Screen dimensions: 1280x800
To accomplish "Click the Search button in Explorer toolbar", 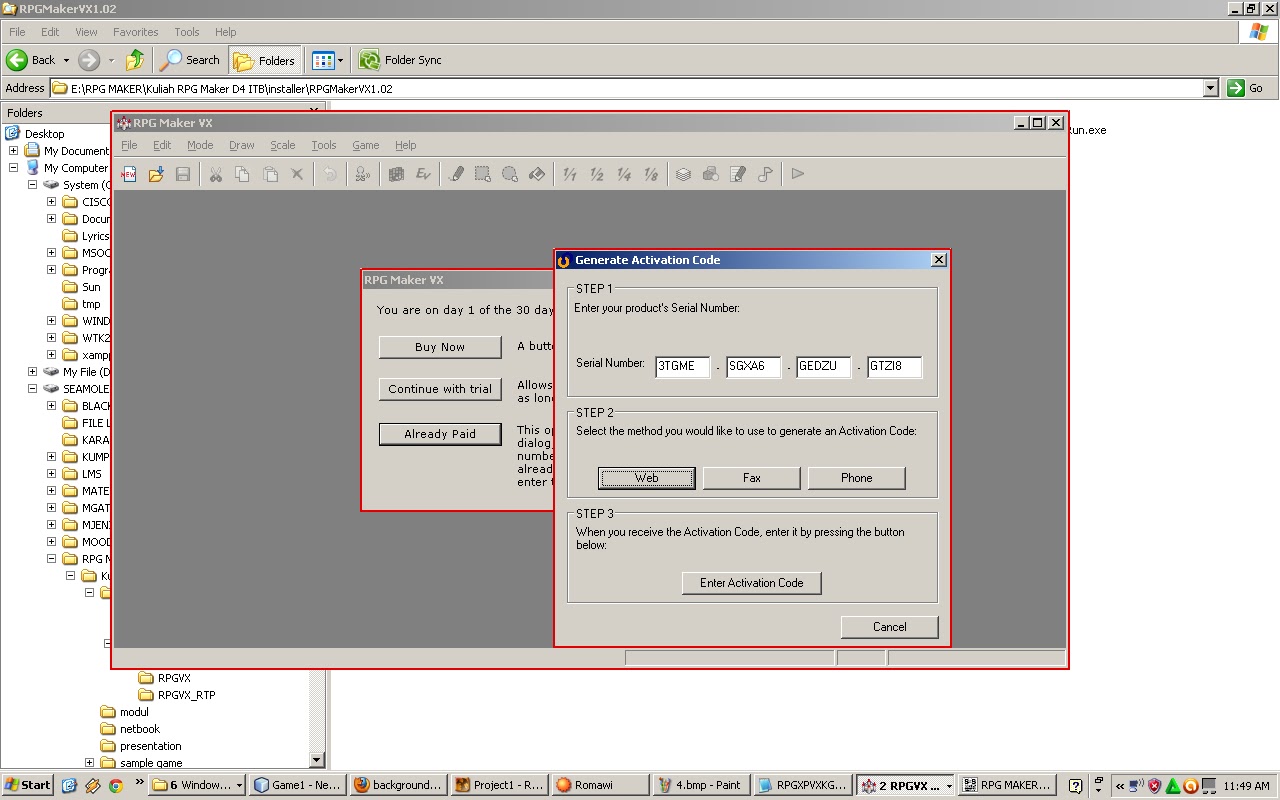I will tap(191, 60).
